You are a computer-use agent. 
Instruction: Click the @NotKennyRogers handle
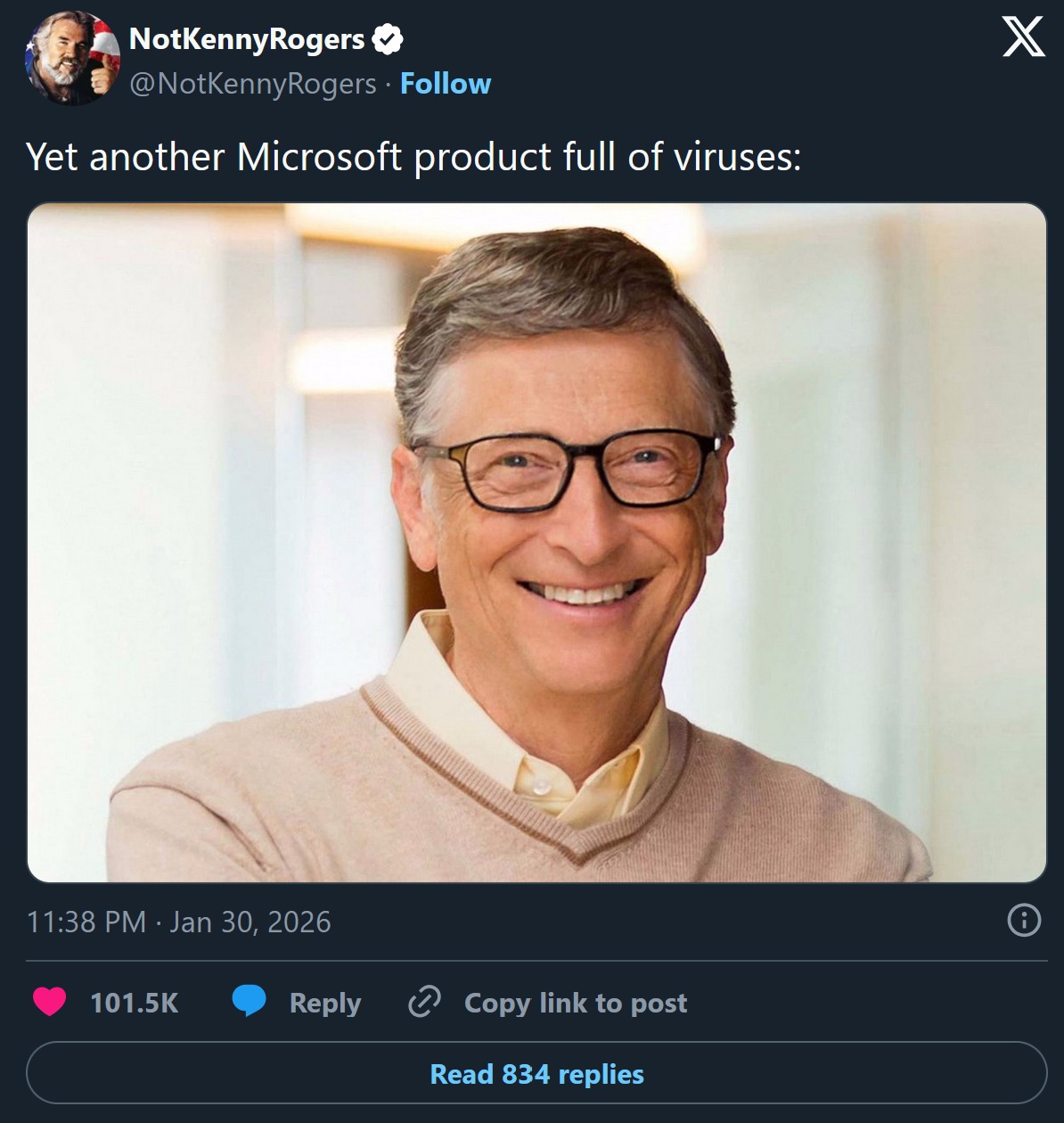pos(253,84)
